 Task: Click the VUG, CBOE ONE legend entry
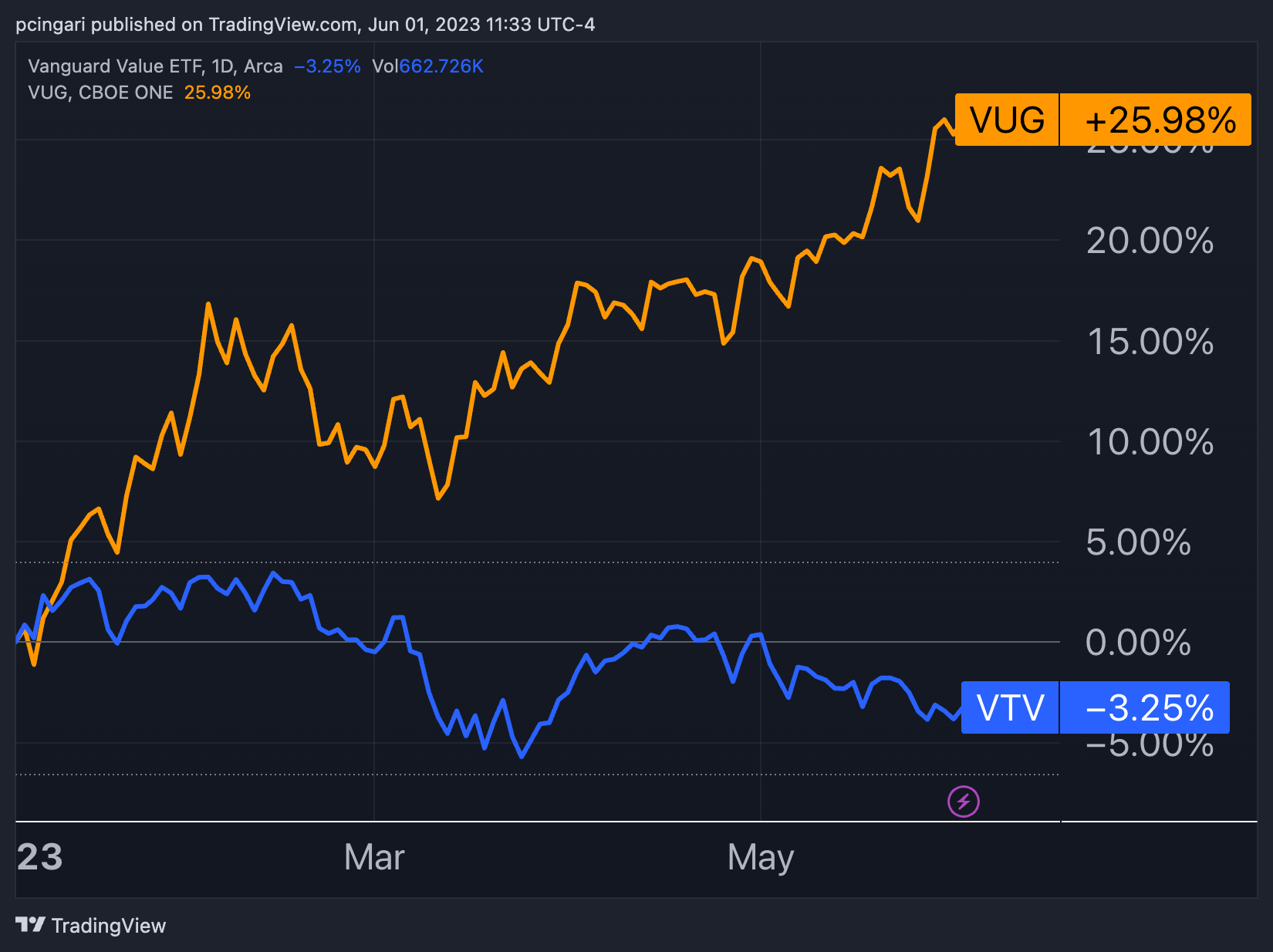[x=100, y=93]
